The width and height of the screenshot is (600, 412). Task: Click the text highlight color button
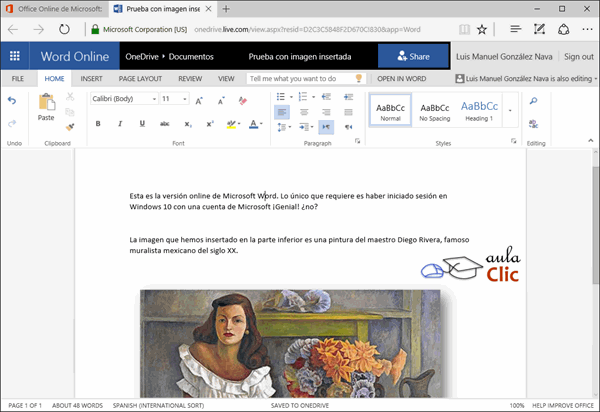pos(231,124)
